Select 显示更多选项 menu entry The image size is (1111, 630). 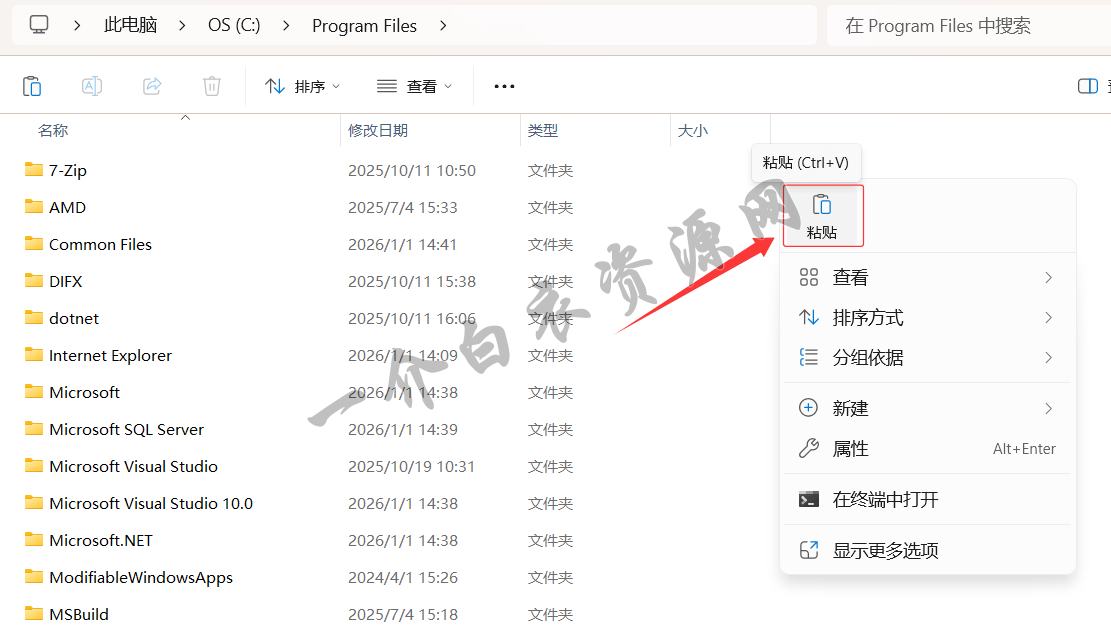click(885, 550)
